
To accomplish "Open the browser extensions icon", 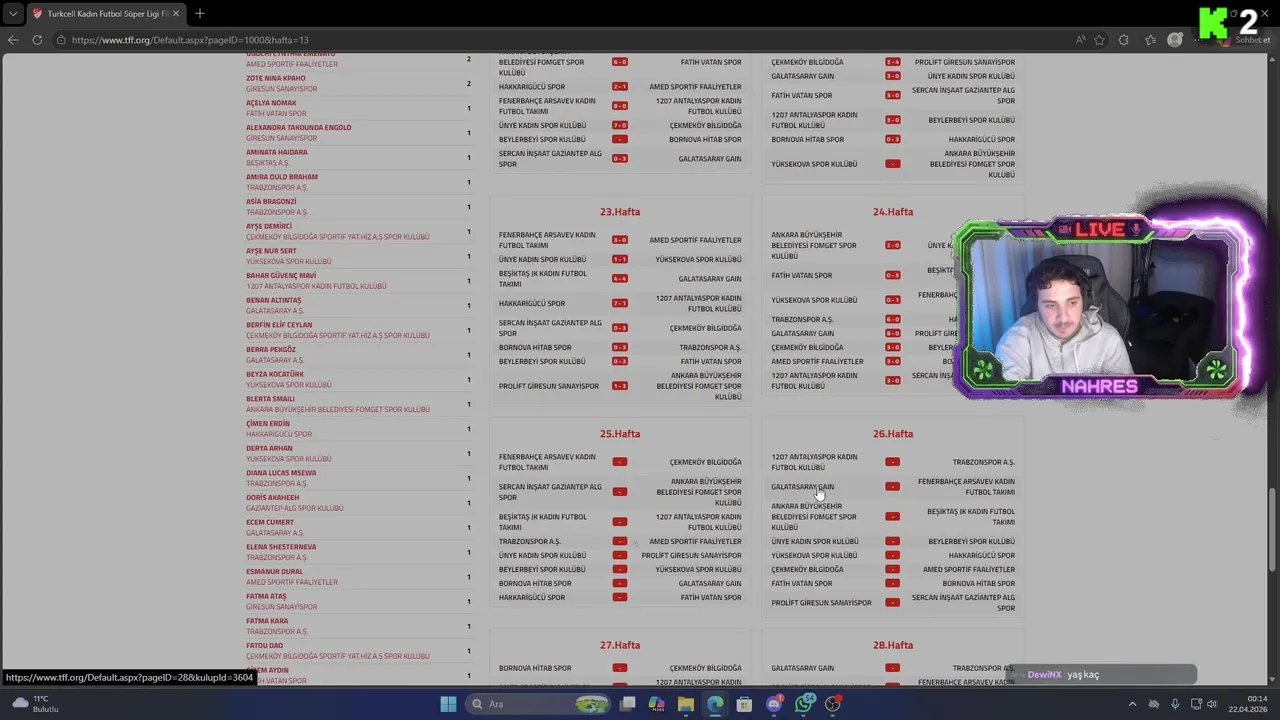I will click(1124, 40).
